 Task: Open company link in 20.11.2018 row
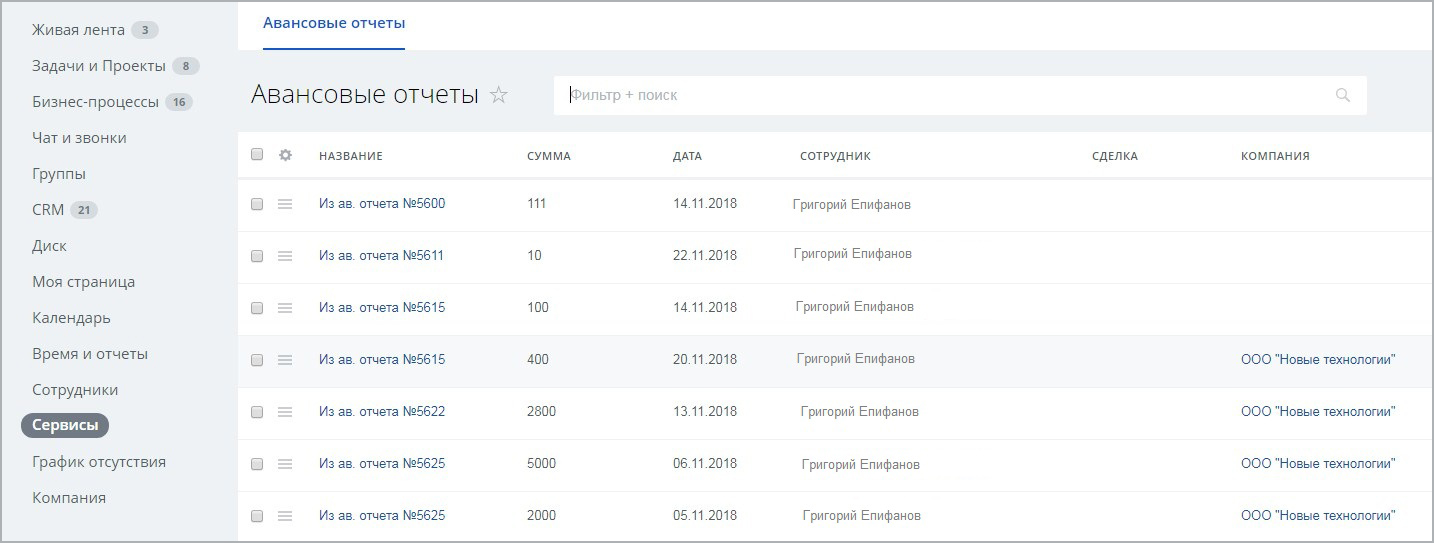click(x=1317, y=360)
